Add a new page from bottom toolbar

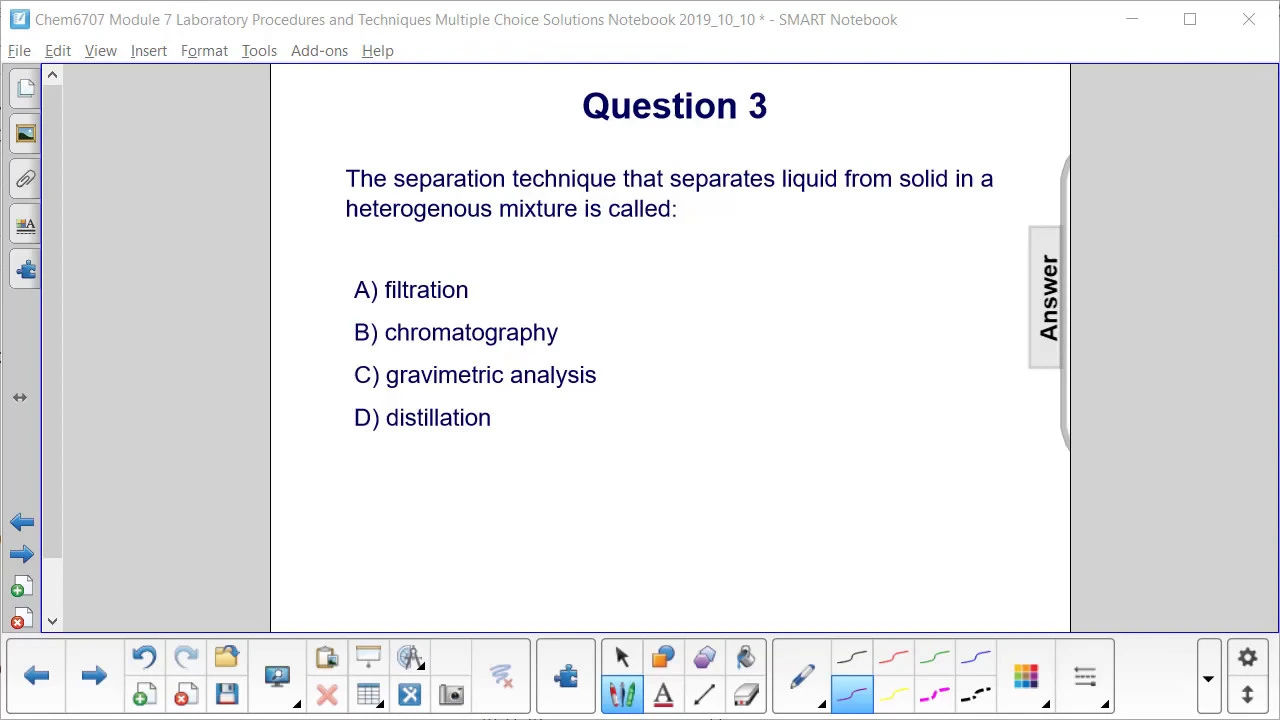click(144, 695)
